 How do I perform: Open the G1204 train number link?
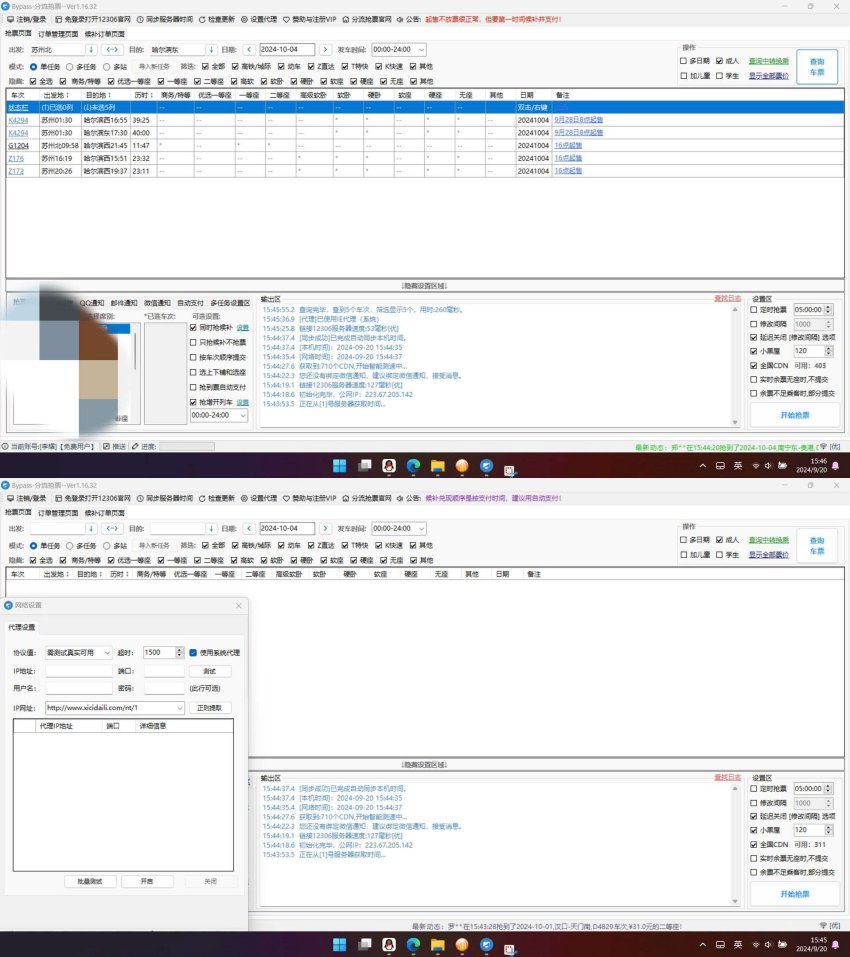(x=17, y=145)
